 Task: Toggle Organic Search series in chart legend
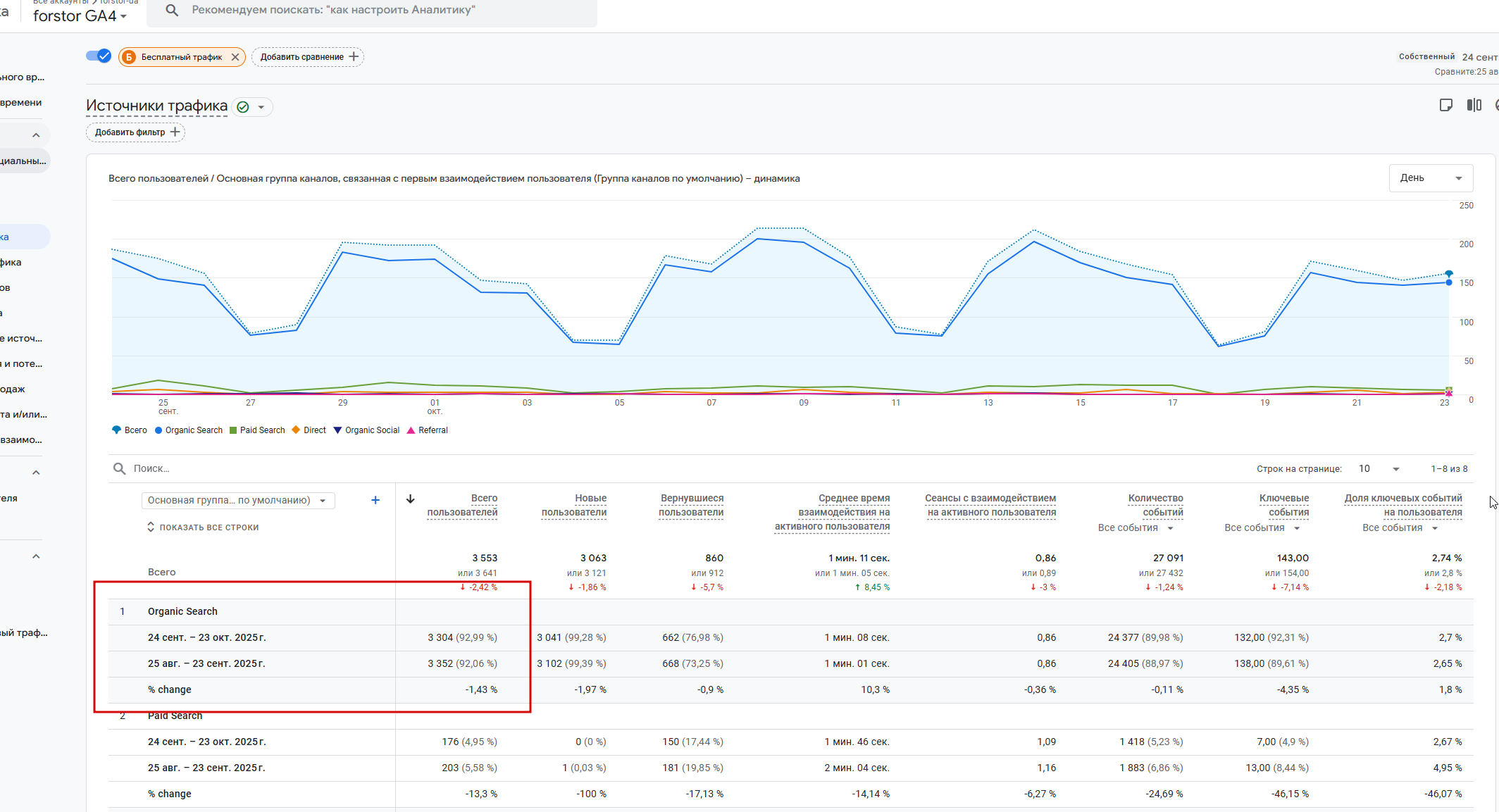click(x=189, y=430)
